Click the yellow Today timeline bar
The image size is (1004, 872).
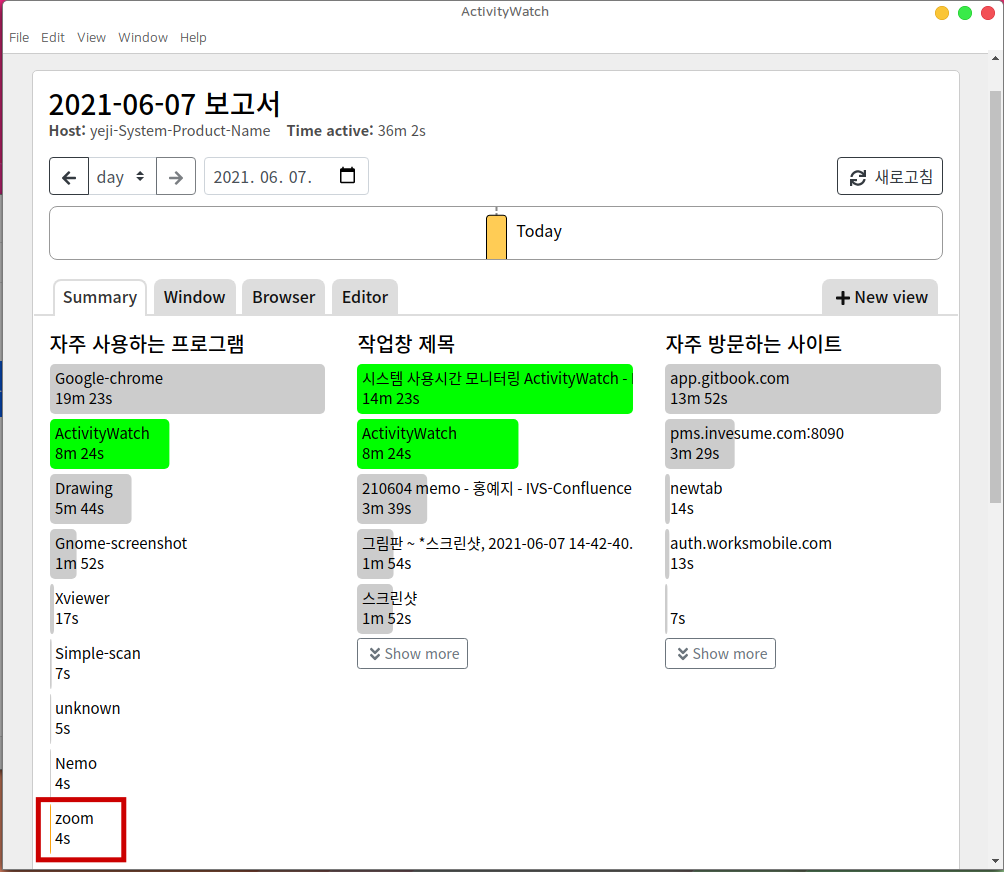pos(496,237)
